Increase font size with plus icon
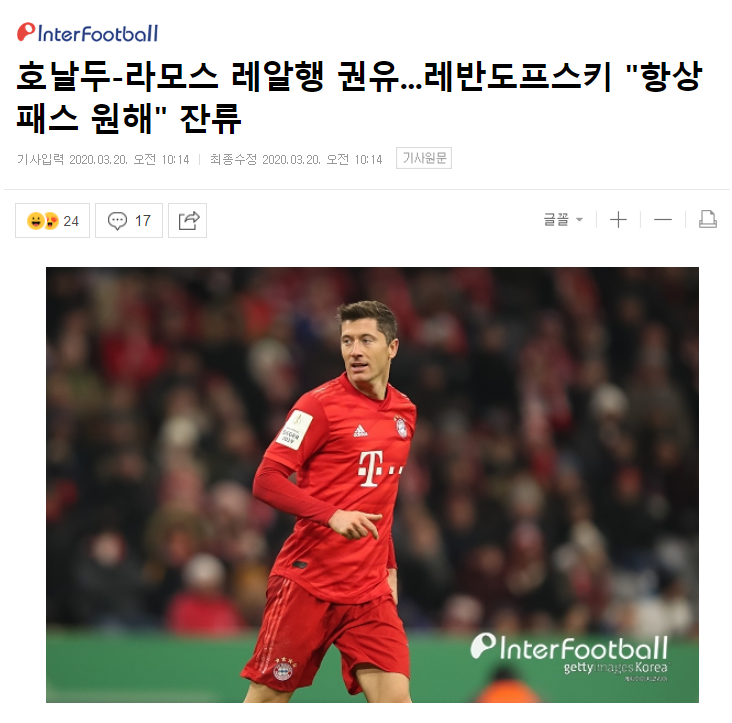 pyautogui.click(x=619, y=219)
